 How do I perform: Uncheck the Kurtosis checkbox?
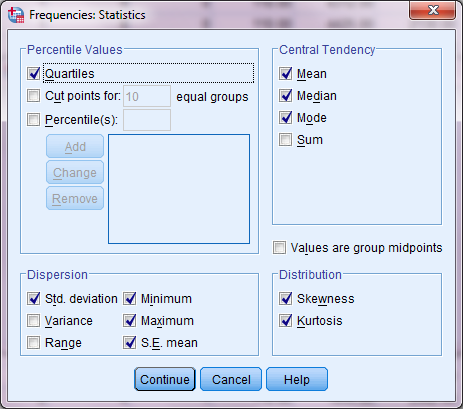[x=286, y=321]
